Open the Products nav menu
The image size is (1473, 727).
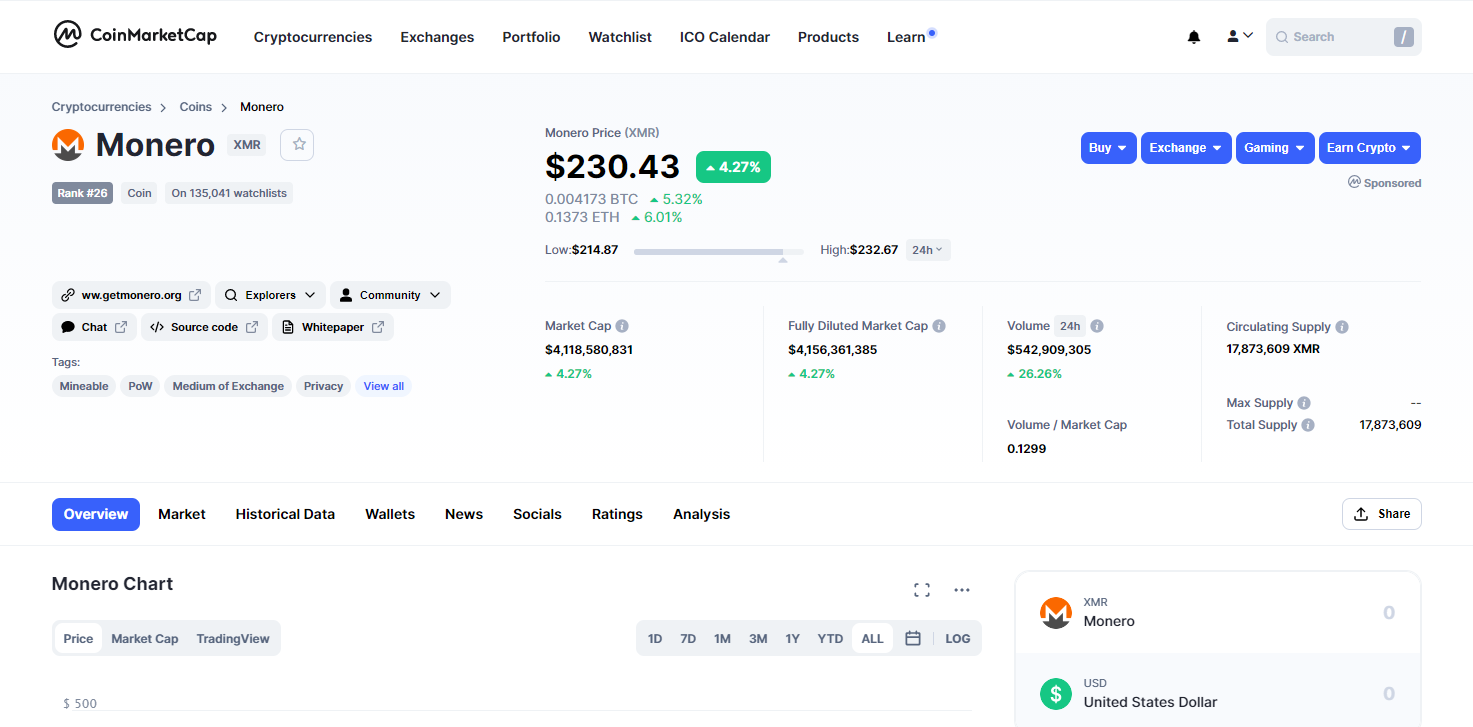coord(828,37)
